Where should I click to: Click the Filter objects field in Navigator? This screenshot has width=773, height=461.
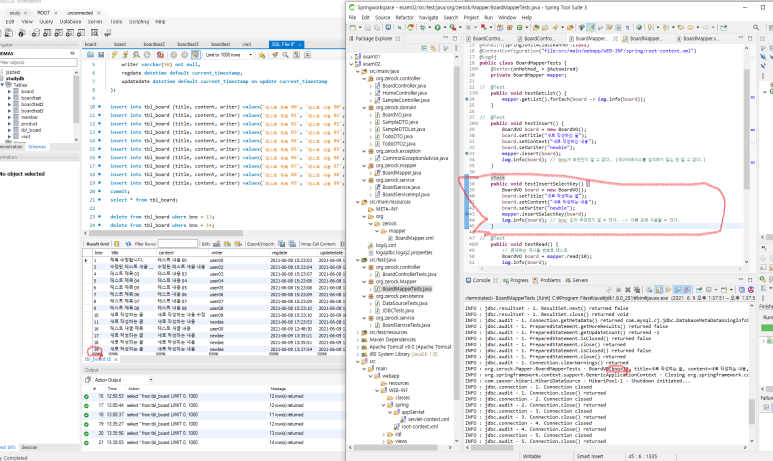tap(38, 63)
